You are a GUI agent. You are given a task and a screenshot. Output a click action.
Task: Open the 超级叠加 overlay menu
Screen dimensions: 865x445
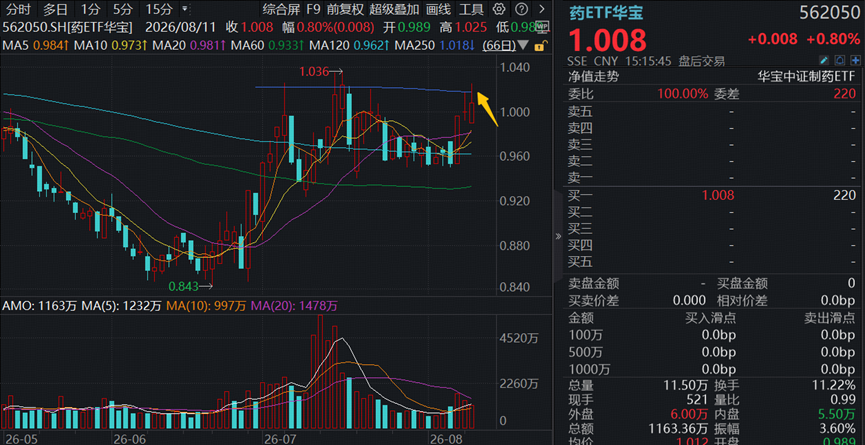[x=394, y=9]
